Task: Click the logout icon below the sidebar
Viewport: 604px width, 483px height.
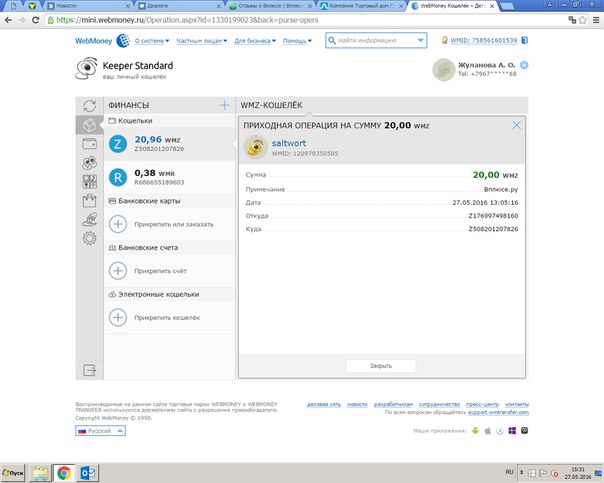Action: pyautogui.click(x=89, y=370)
